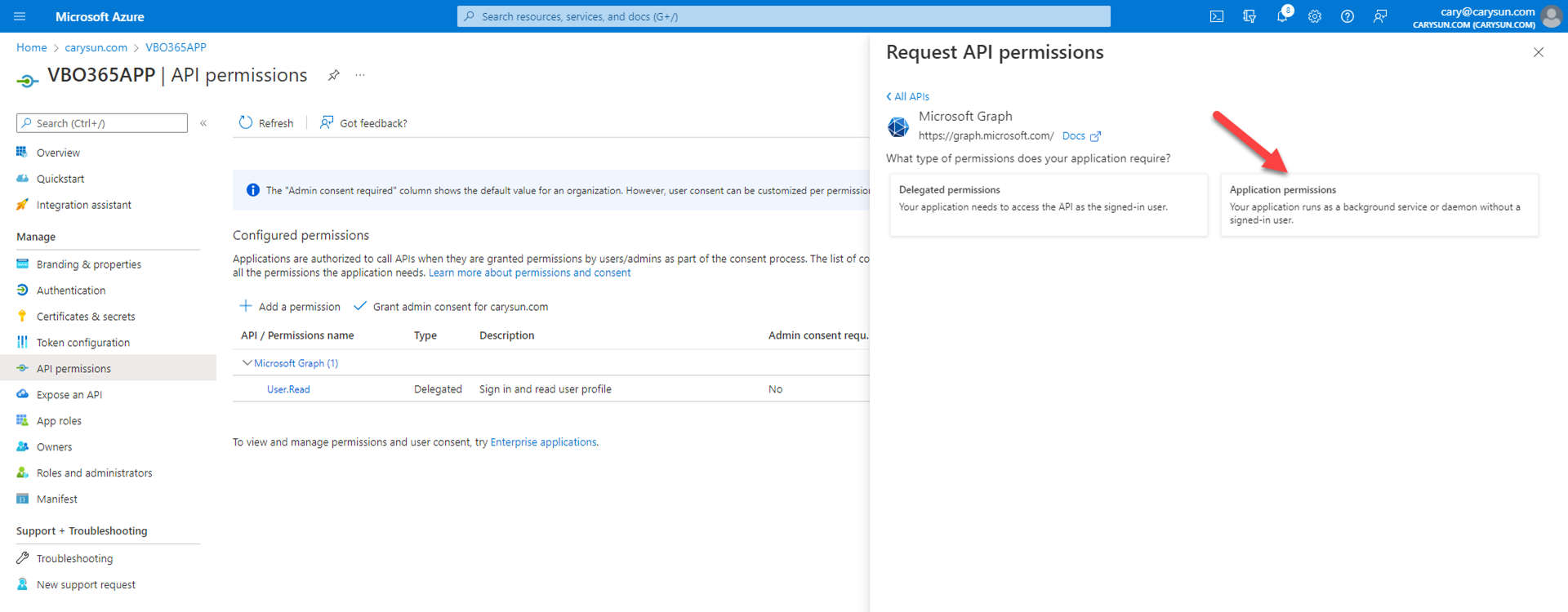Click the https://graph.microsoft.com/ URL text
Screen dimensions: 1568x612
[986, 136]
